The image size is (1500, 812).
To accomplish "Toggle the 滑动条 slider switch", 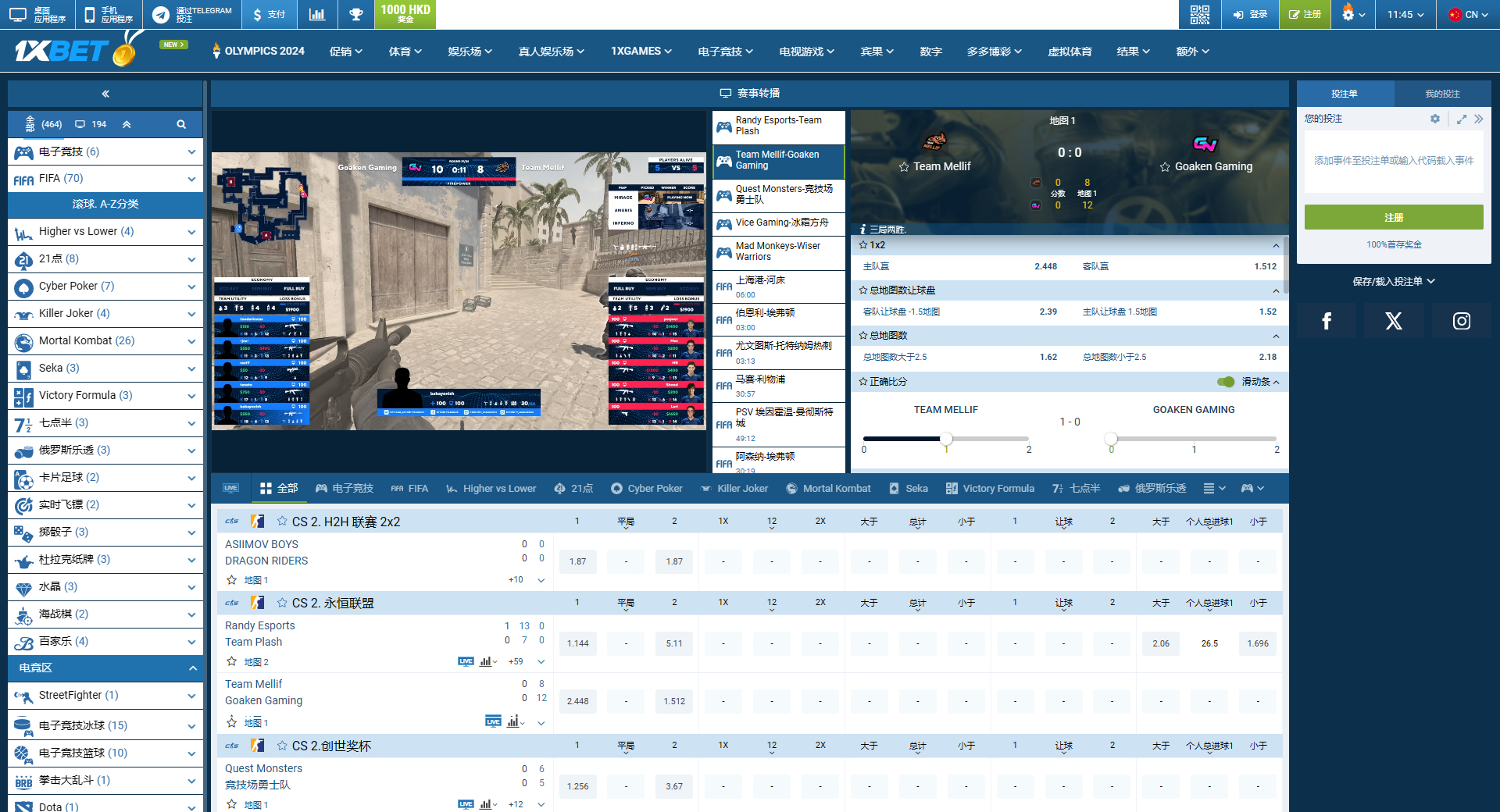I will coord(1226,382).
